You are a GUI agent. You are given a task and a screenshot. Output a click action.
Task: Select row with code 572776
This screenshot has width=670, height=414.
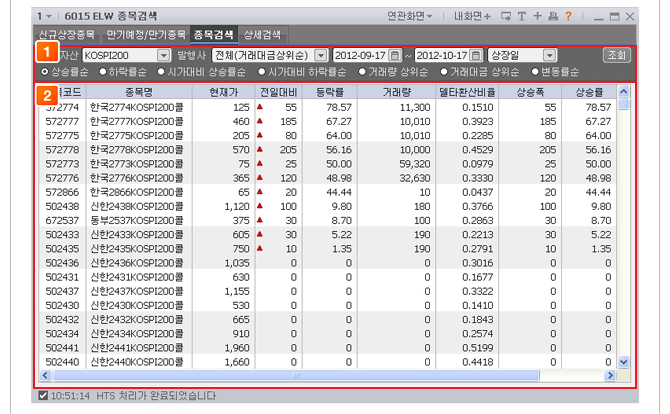328,178
